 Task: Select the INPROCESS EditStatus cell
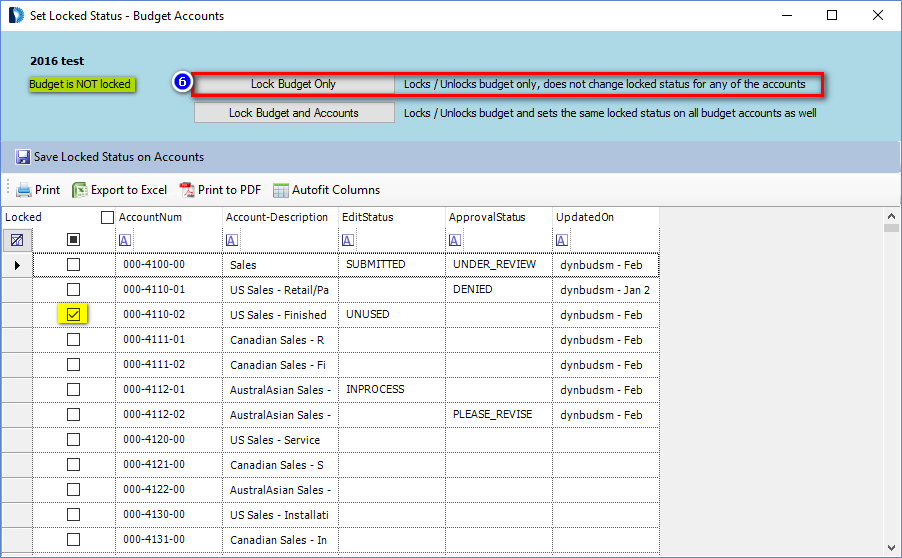click(392, 389)
